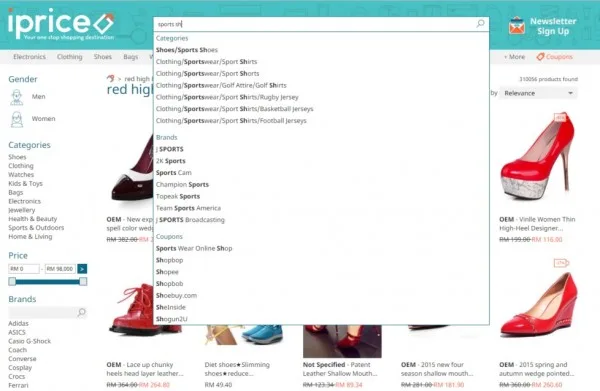
Task: Filter by Casio G-Shock brand
Action: tap(29, 341)
